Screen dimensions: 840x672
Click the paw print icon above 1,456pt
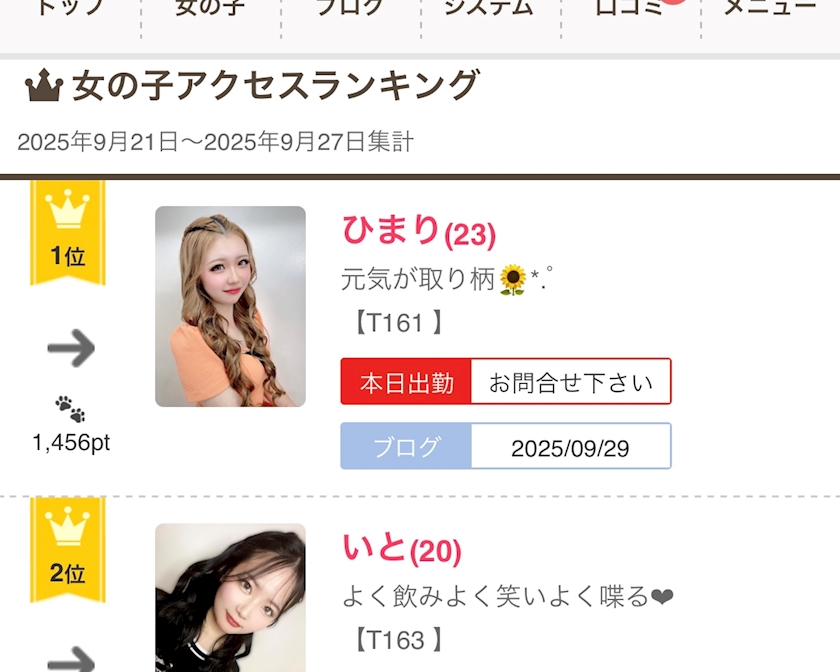click(x=70, y=408)
